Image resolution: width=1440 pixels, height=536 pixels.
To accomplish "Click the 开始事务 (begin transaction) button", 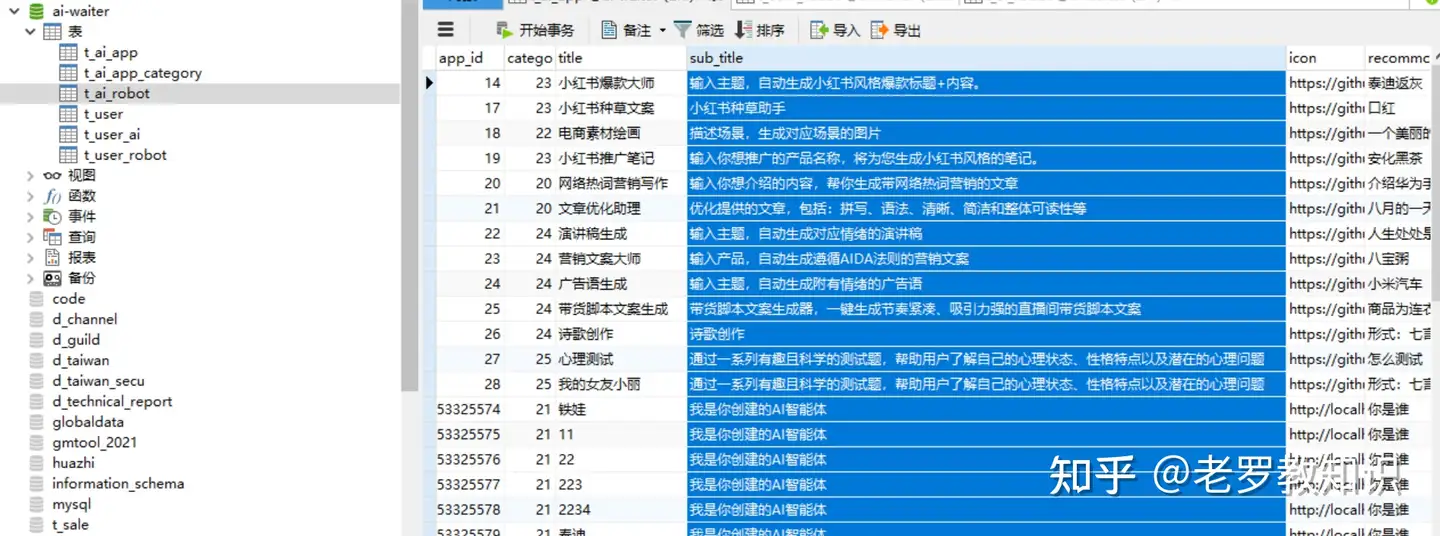I will click(535, 30).
